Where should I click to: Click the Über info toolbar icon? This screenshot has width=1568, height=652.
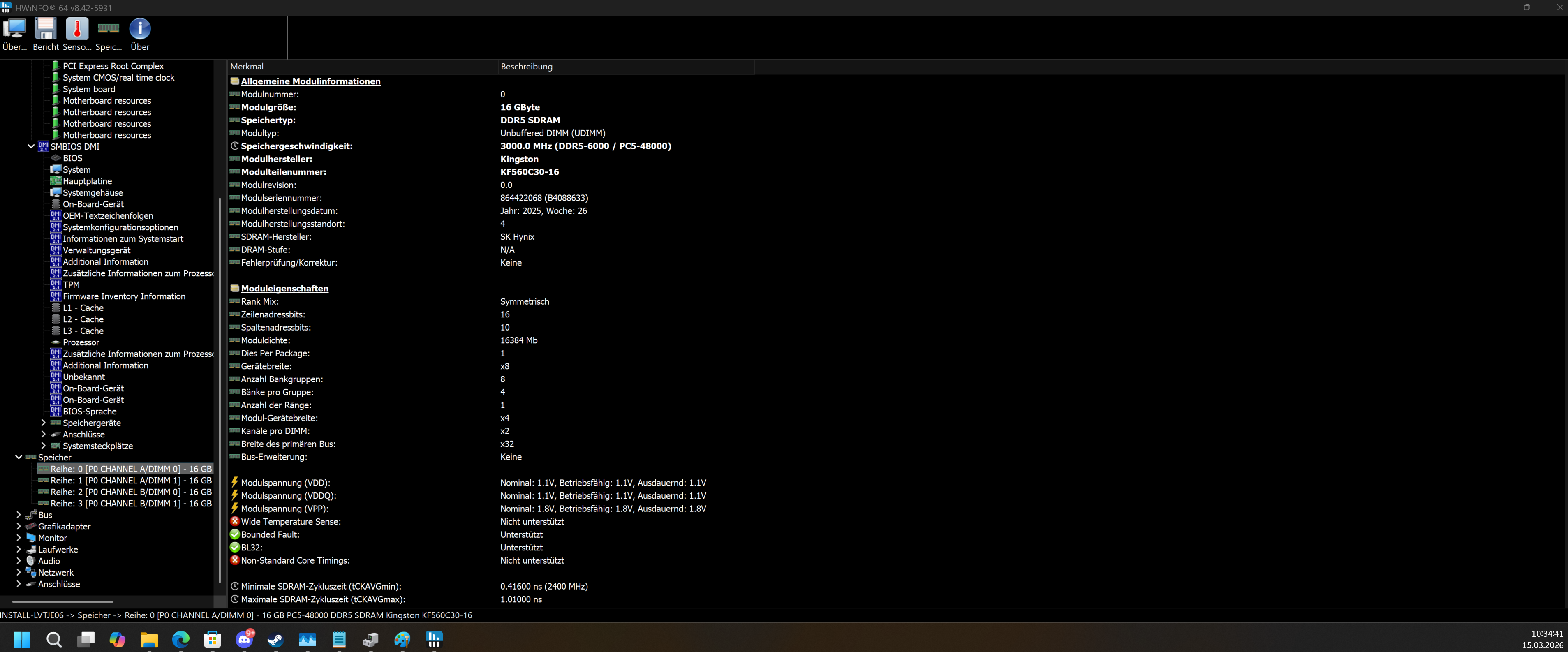coord(140,29)
